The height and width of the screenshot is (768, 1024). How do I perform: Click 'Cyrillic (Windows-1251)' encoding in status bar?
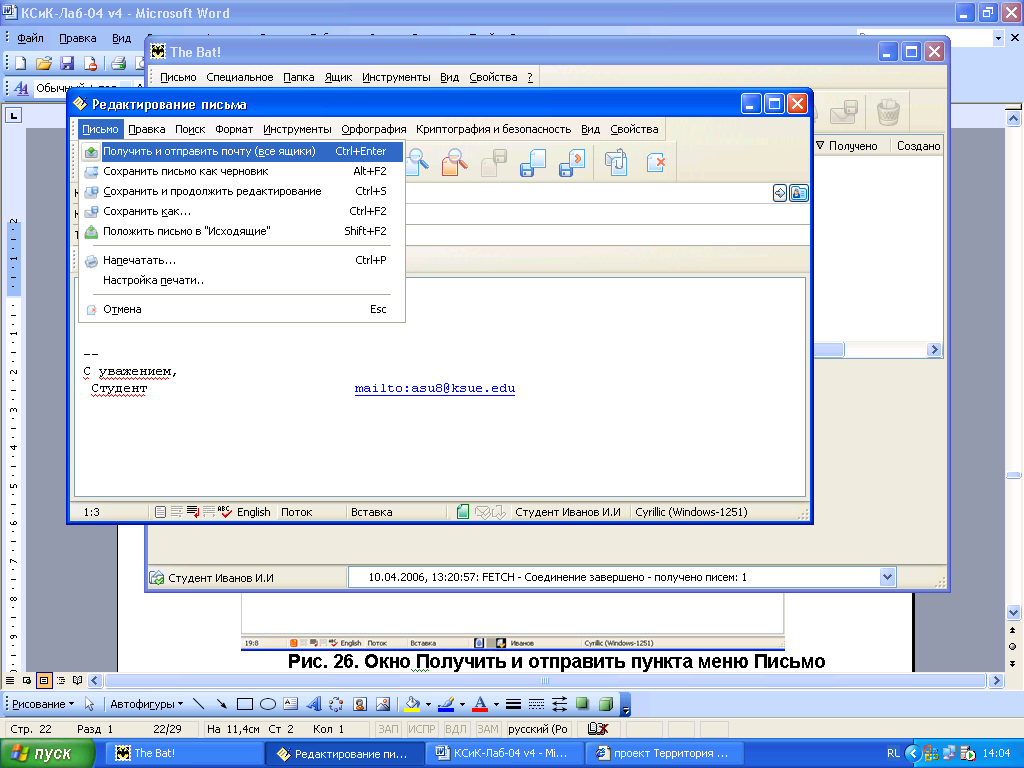pyautogui.click(x=691, y=513)
